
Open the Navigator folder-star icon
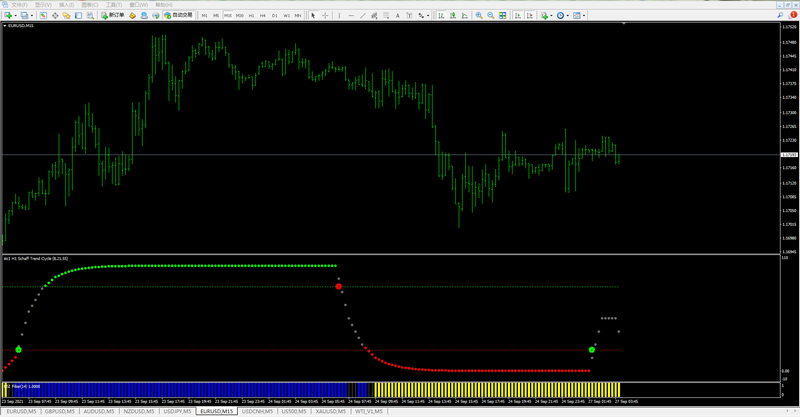click(66, 16)
